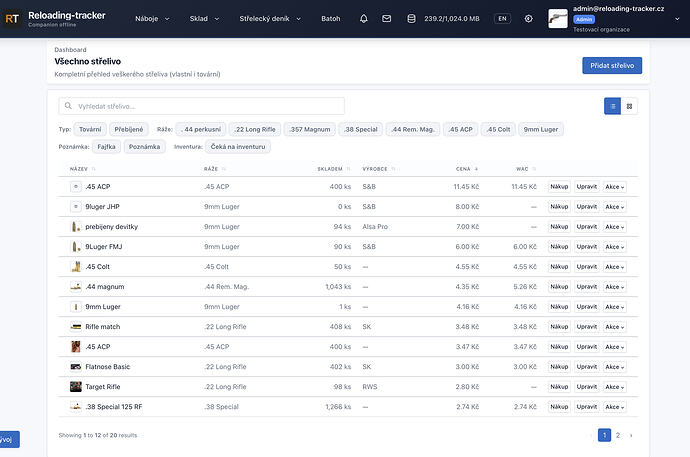Toggle the .38 Special caliber filter
Viewport: 690px width, 457px height.
point(360,129)
